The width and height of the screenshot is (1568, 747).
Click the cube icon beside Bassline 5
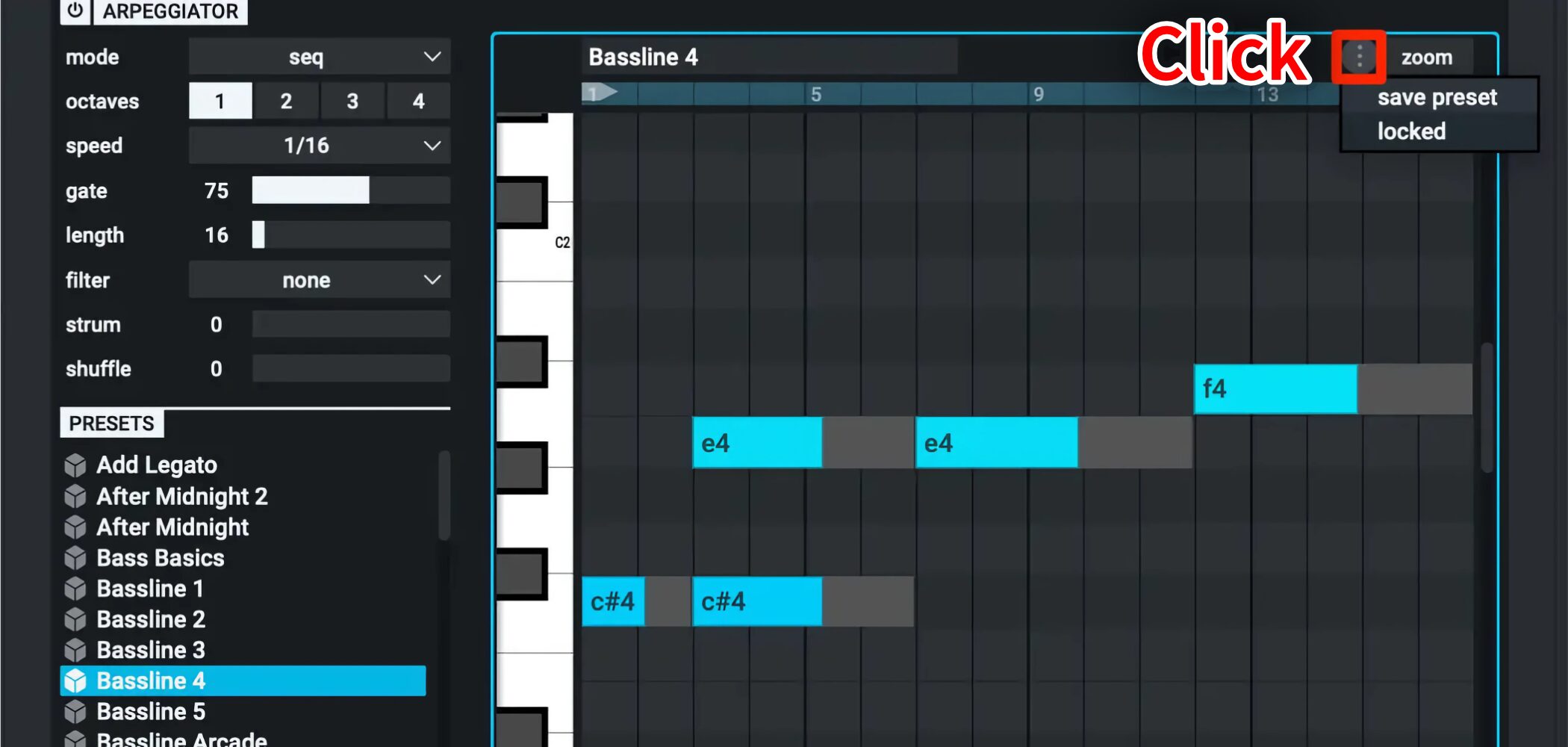(75, 712)
